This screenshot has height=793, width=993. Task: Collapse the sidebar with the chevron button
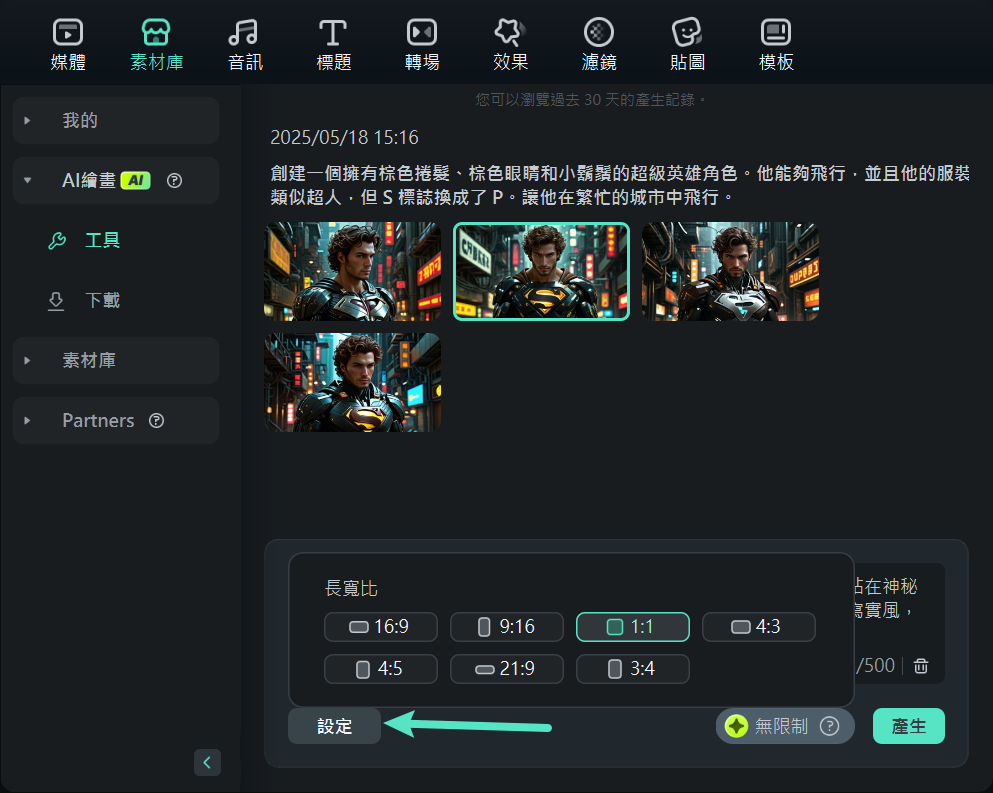[x=207, y=763]
